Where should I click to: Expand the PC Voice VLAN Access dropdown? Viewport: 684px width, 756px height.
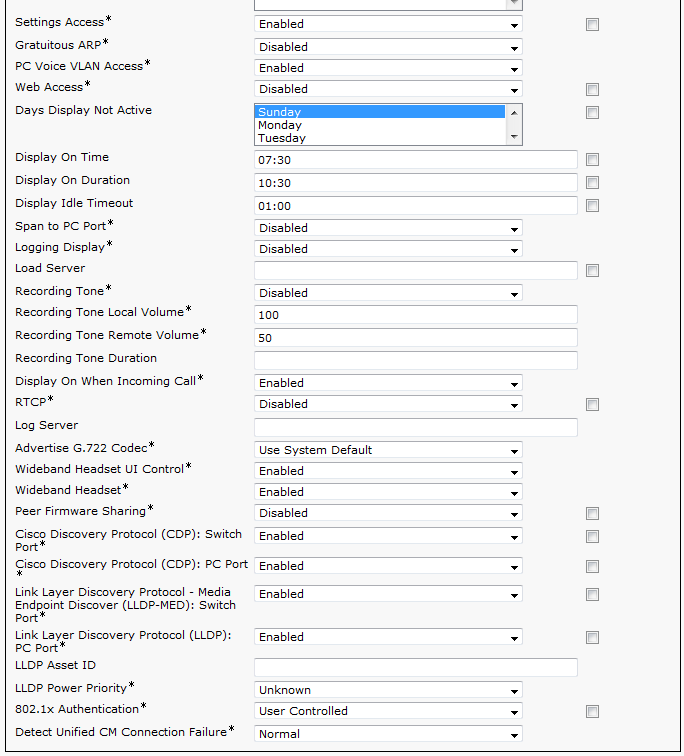(x=388, y=68)
